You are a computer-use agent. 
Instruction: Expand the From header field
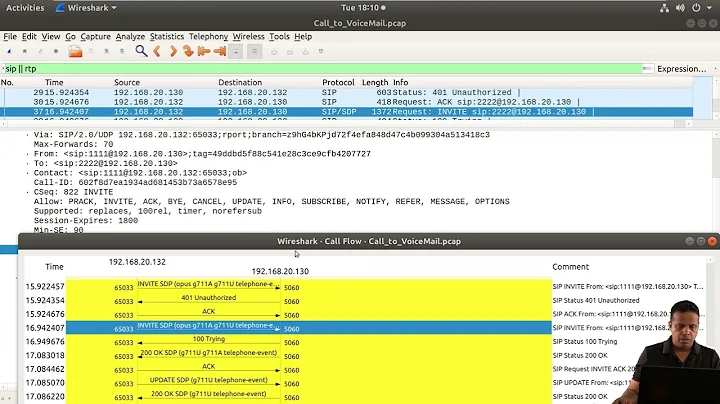(28, 154)
